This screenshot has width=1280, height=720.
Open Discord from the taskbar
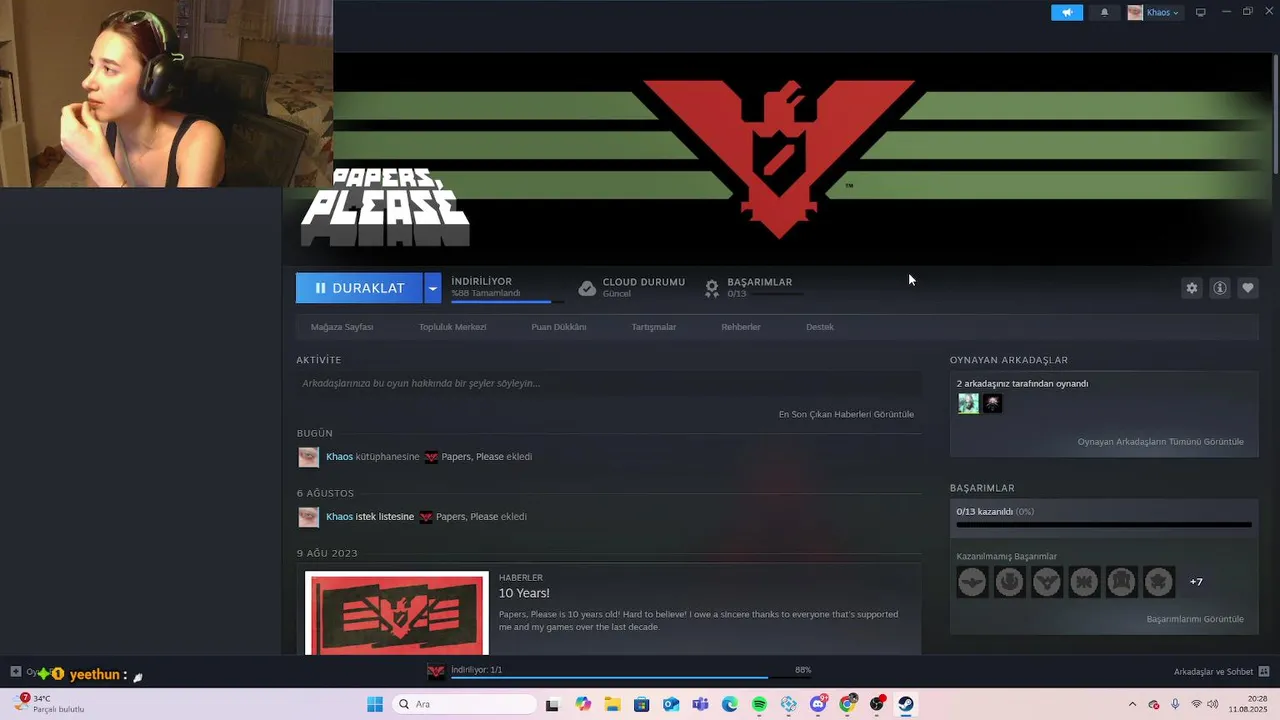tap(818, 704)
